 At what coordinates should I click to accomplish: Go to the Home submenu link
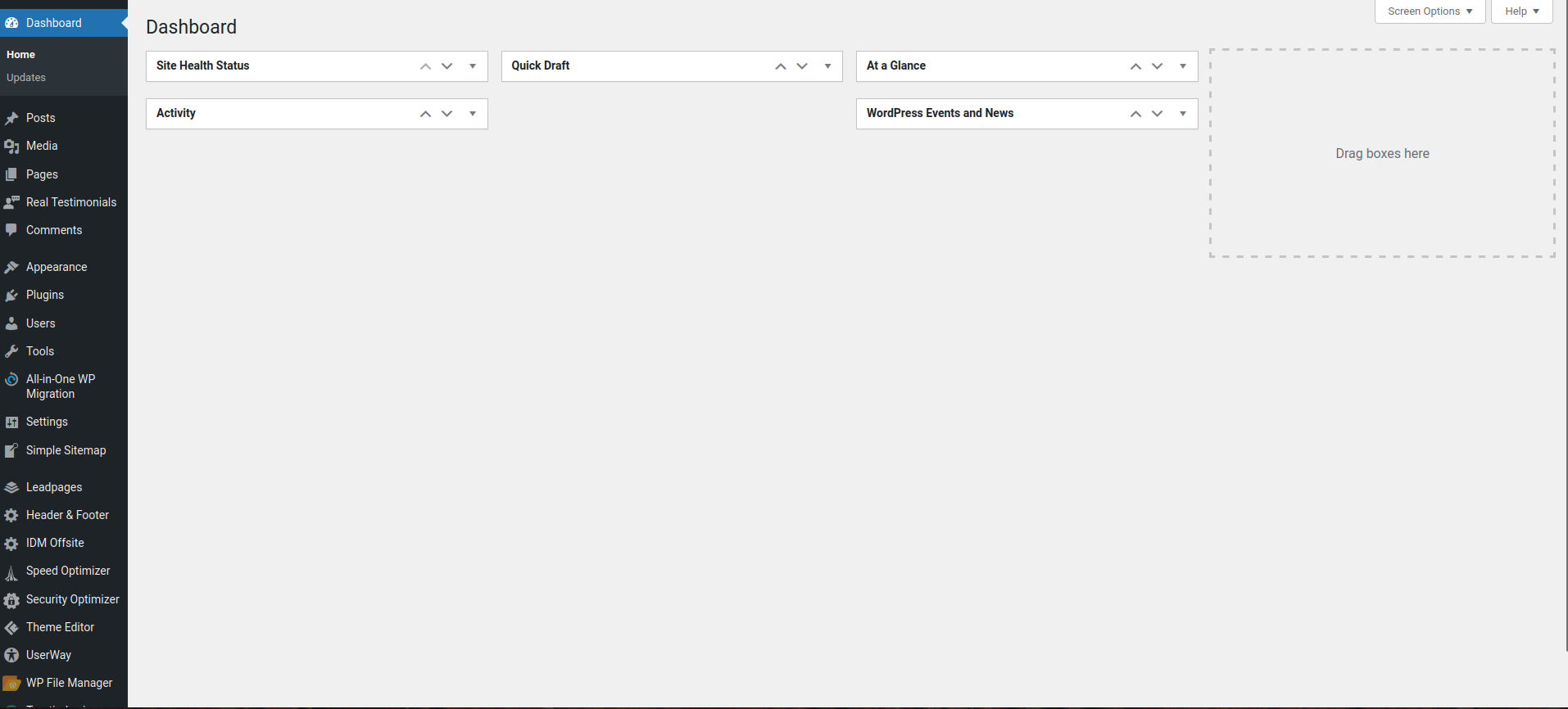20,55
